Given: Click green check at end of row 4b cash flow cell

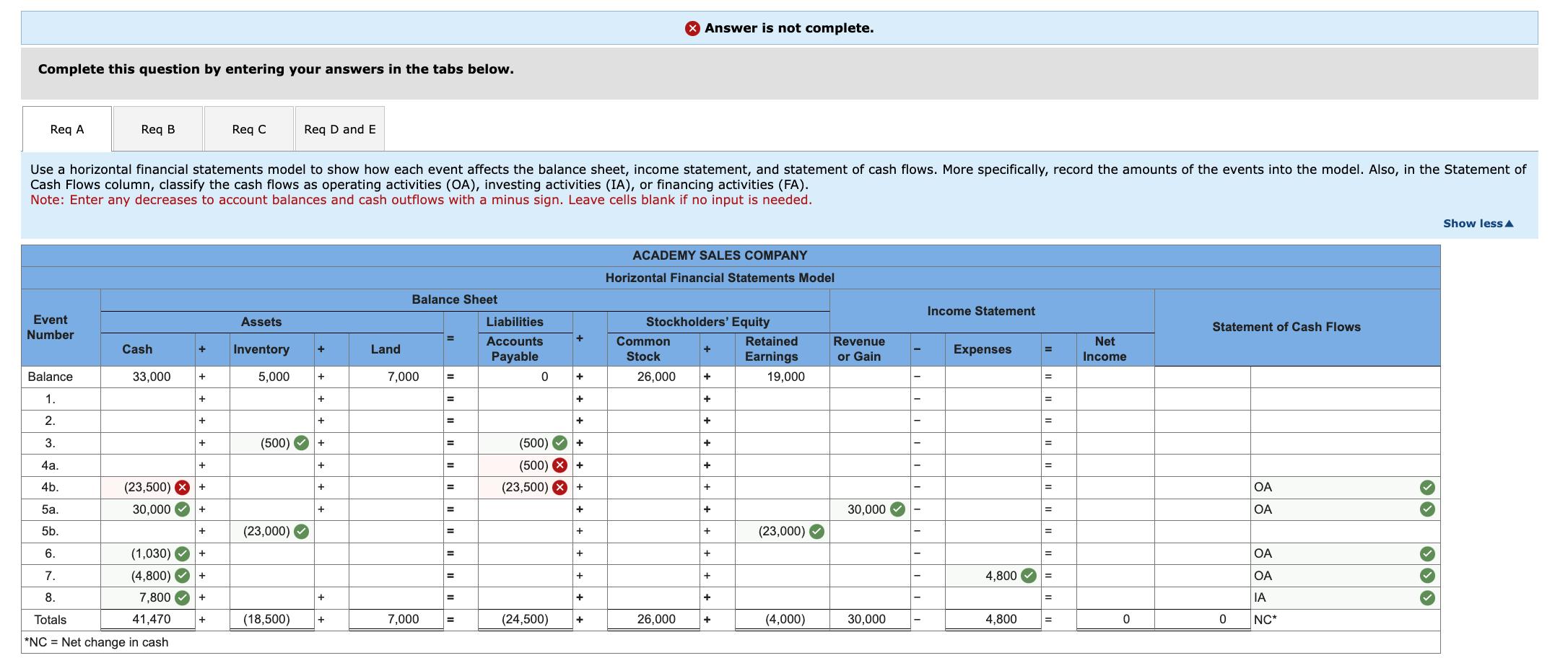Looking at the screenshot, I should [1427, 488].
